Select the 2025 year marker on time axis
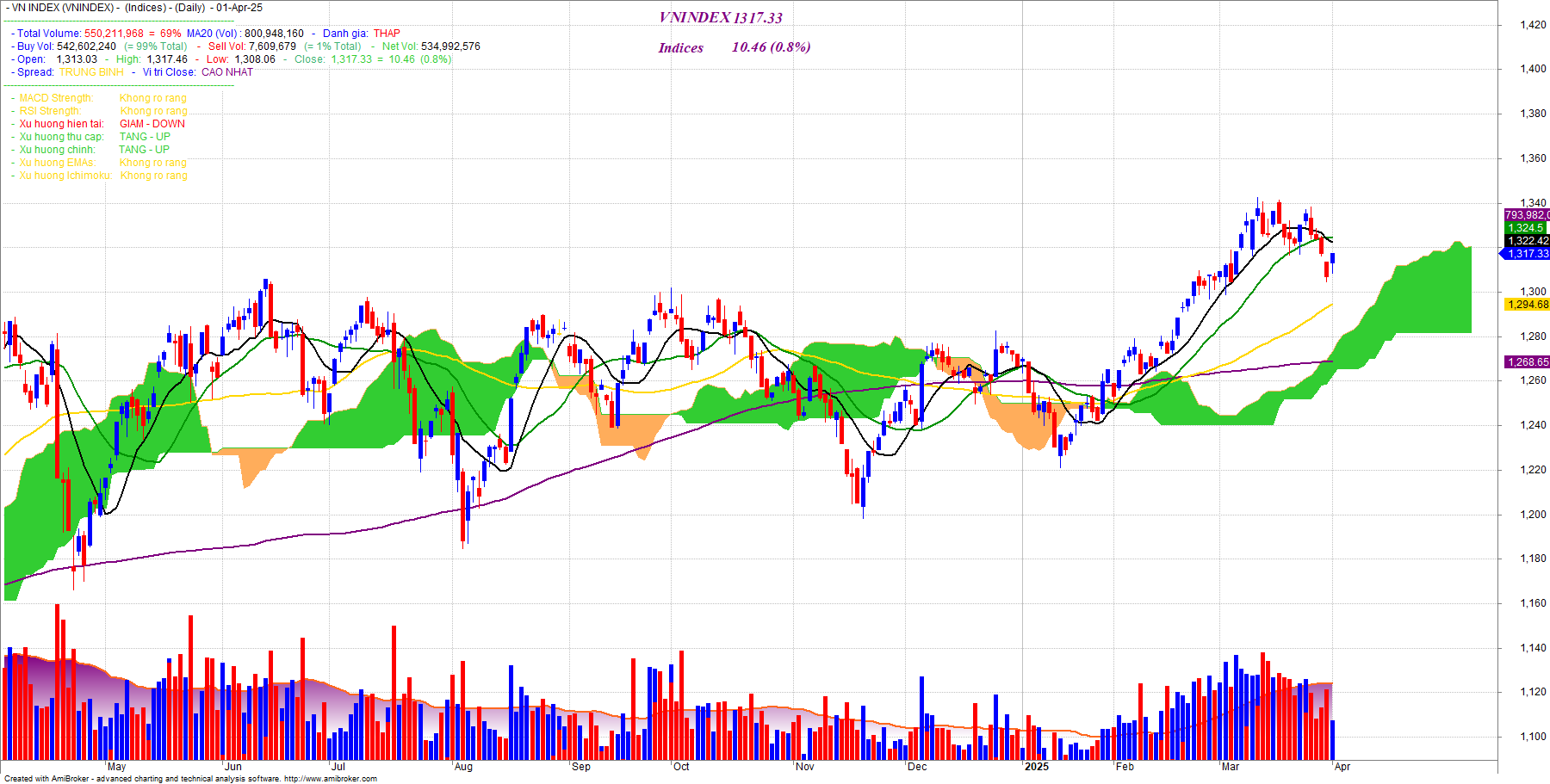1550x784 pixels. (x=1036, y=767)
